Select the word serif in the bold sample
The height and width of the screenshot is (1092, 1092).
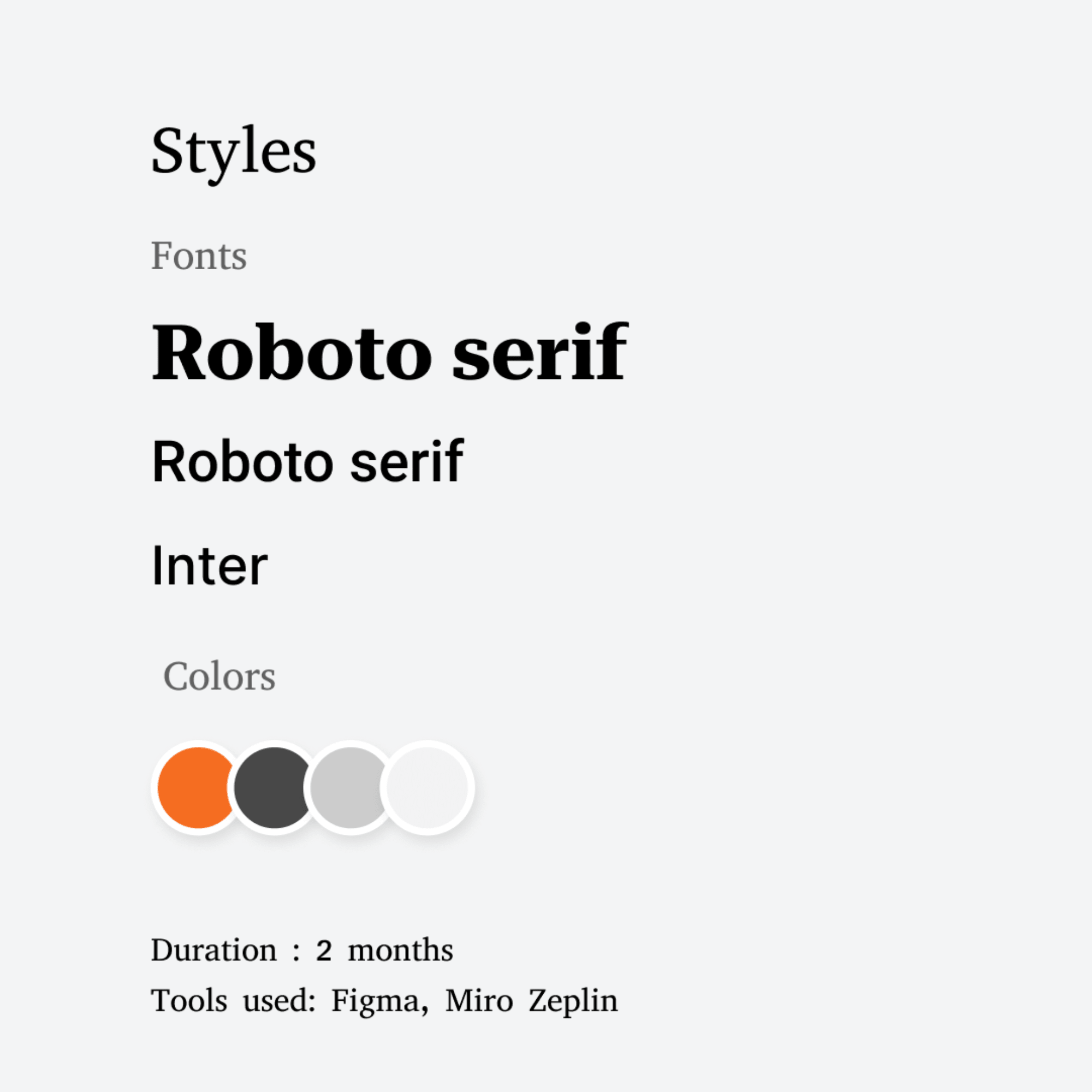point(540,351)
